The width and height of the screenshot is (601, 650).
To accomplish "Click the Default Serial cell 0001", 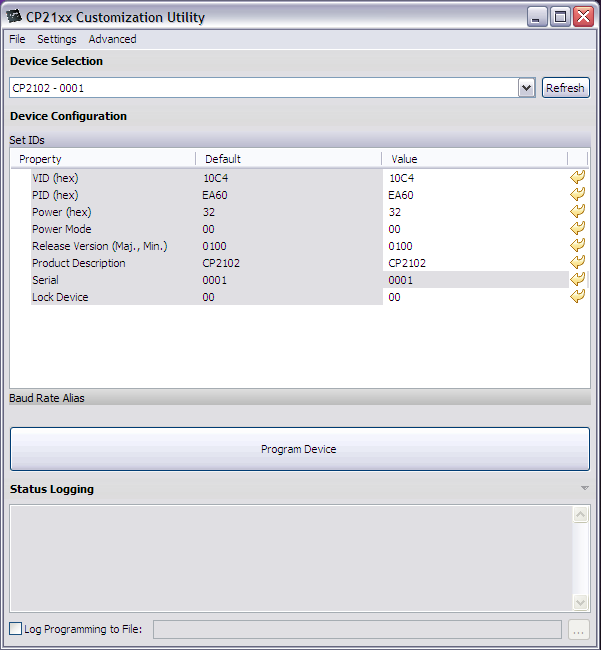I will click(x=215, y=280).
